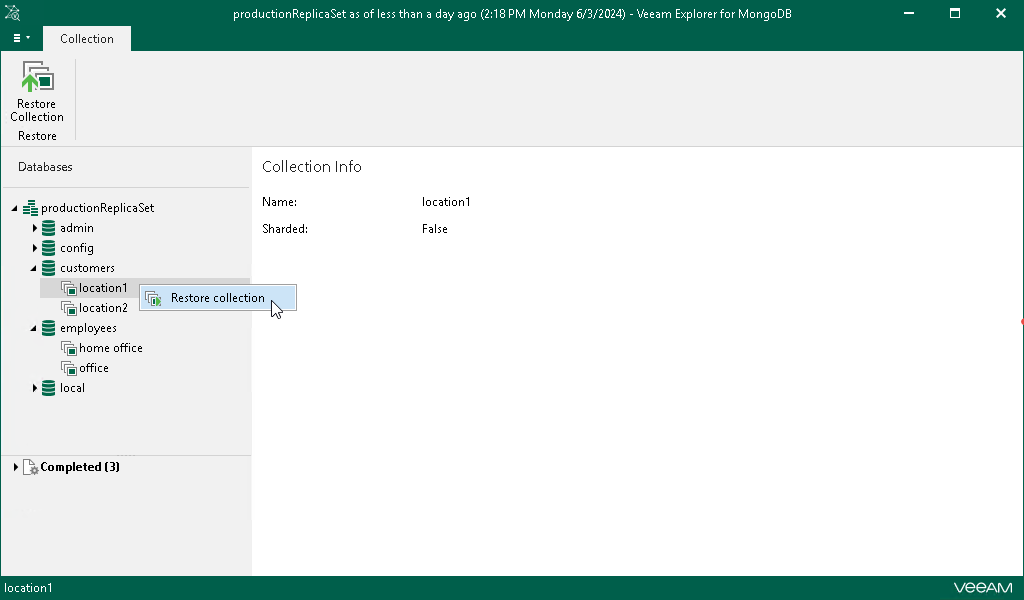Select the local database label
Viewport: 1024px width, 600px height.
click(72, 388)
